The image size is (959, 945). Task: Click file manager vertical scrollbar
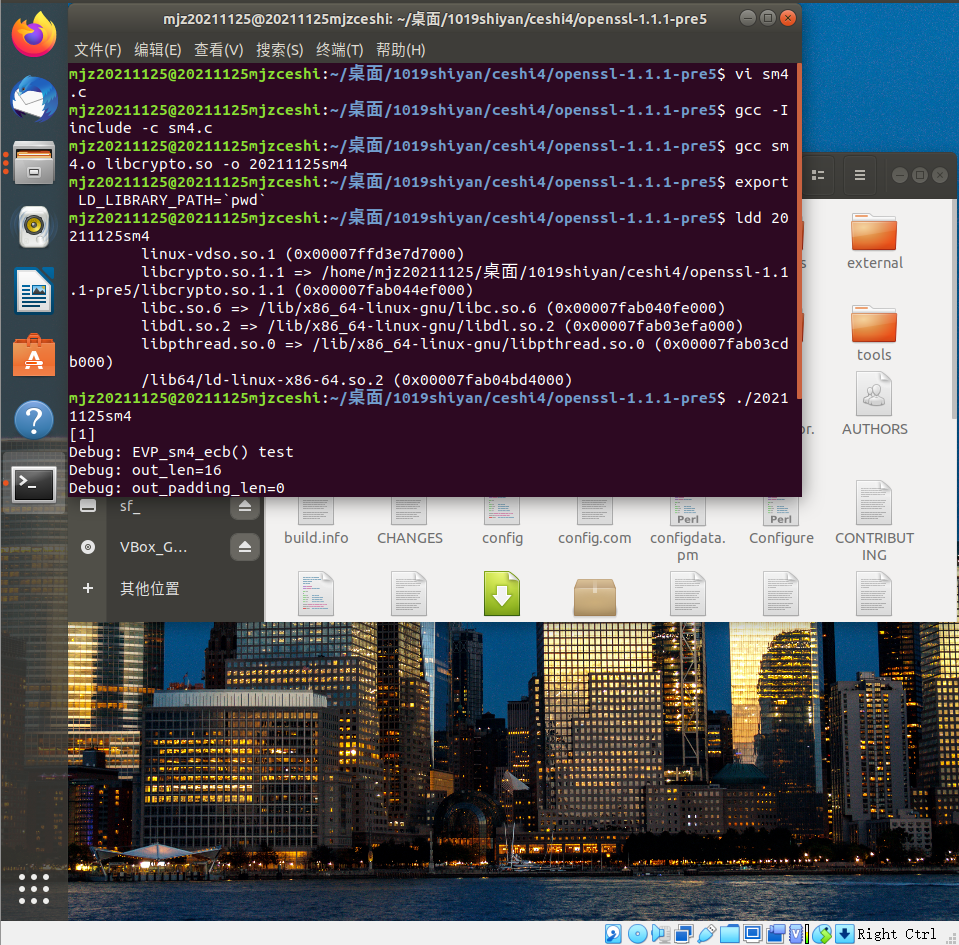tap(955, 309)
